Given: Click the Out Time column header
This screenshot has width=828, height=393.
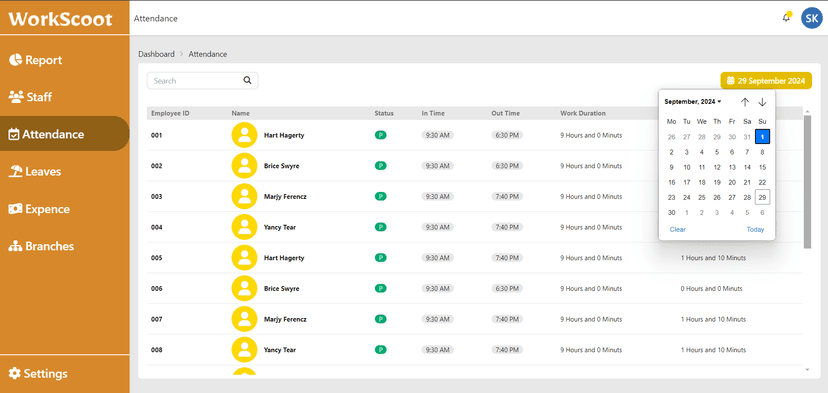Looking at the screenshot, I should 505,113.
